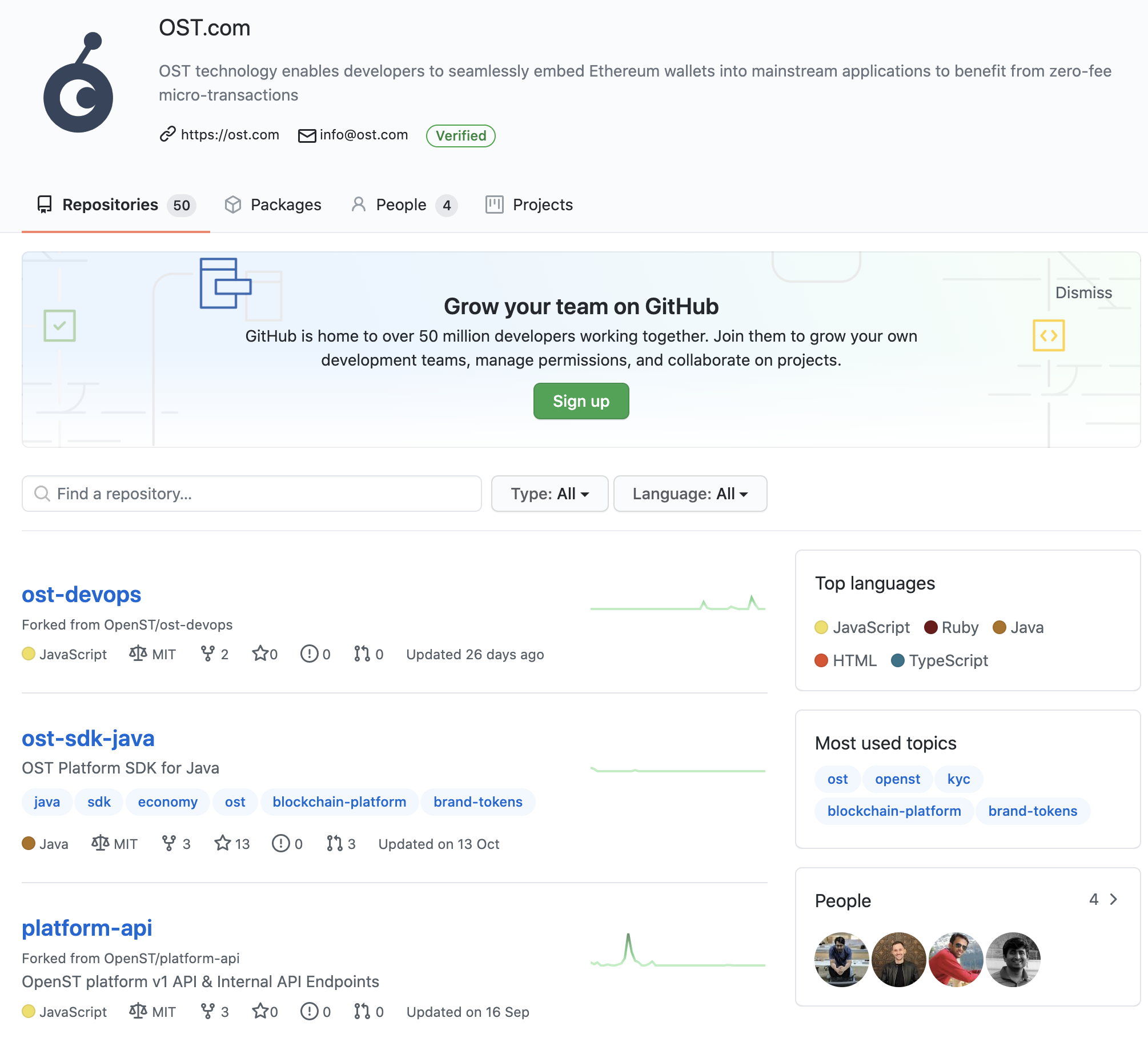The image size is (1148, 1042).
Task: Click the fork icon on ost-devops
Action: point(208,654)
